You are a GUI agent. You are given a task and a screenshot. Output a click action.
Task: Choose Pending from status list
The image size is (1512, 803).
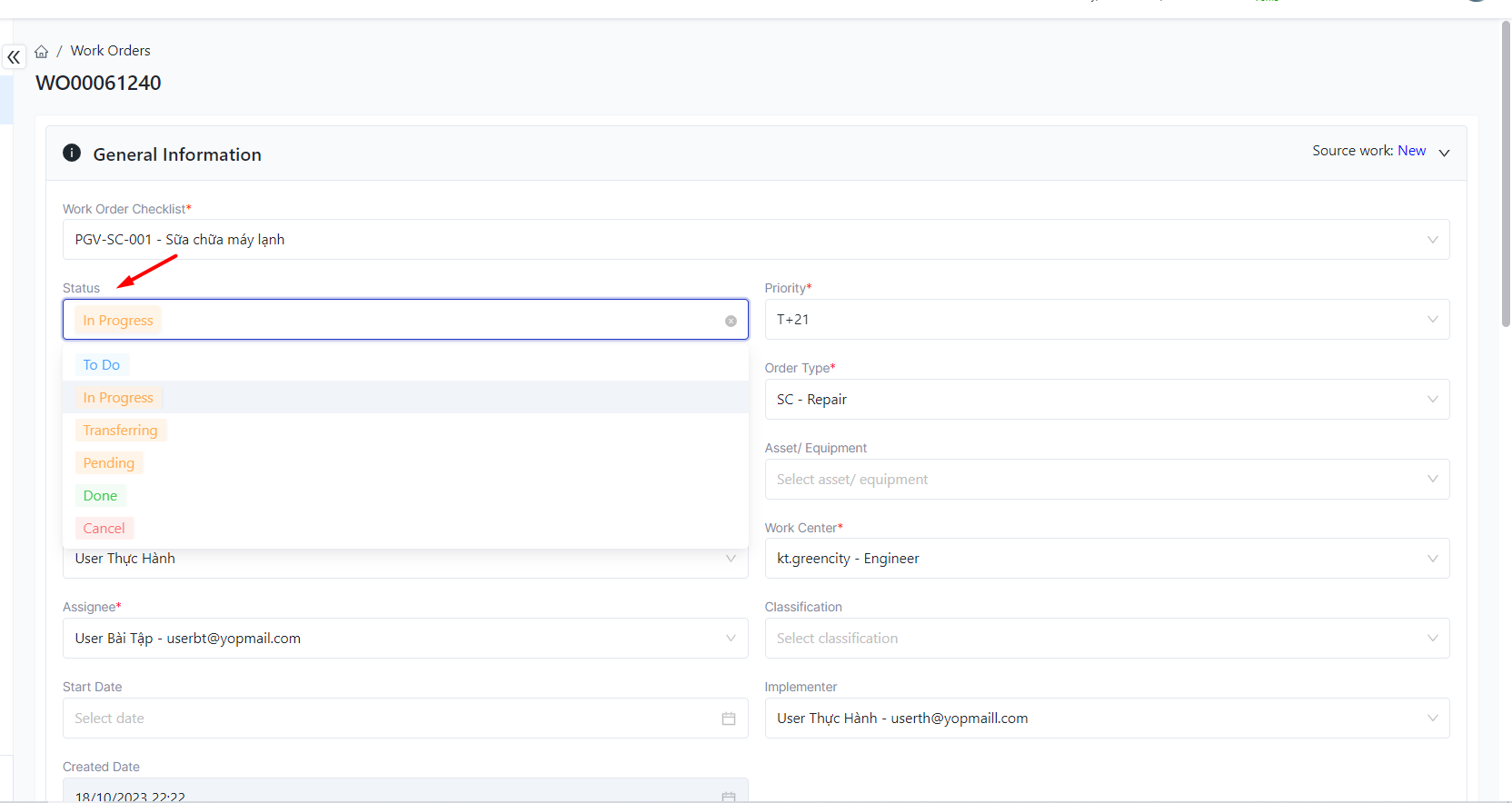[x=109, y=463]
